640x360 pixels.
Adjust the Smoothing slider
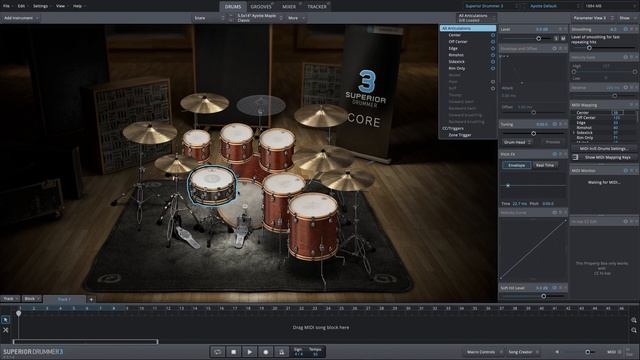(589, 48)
